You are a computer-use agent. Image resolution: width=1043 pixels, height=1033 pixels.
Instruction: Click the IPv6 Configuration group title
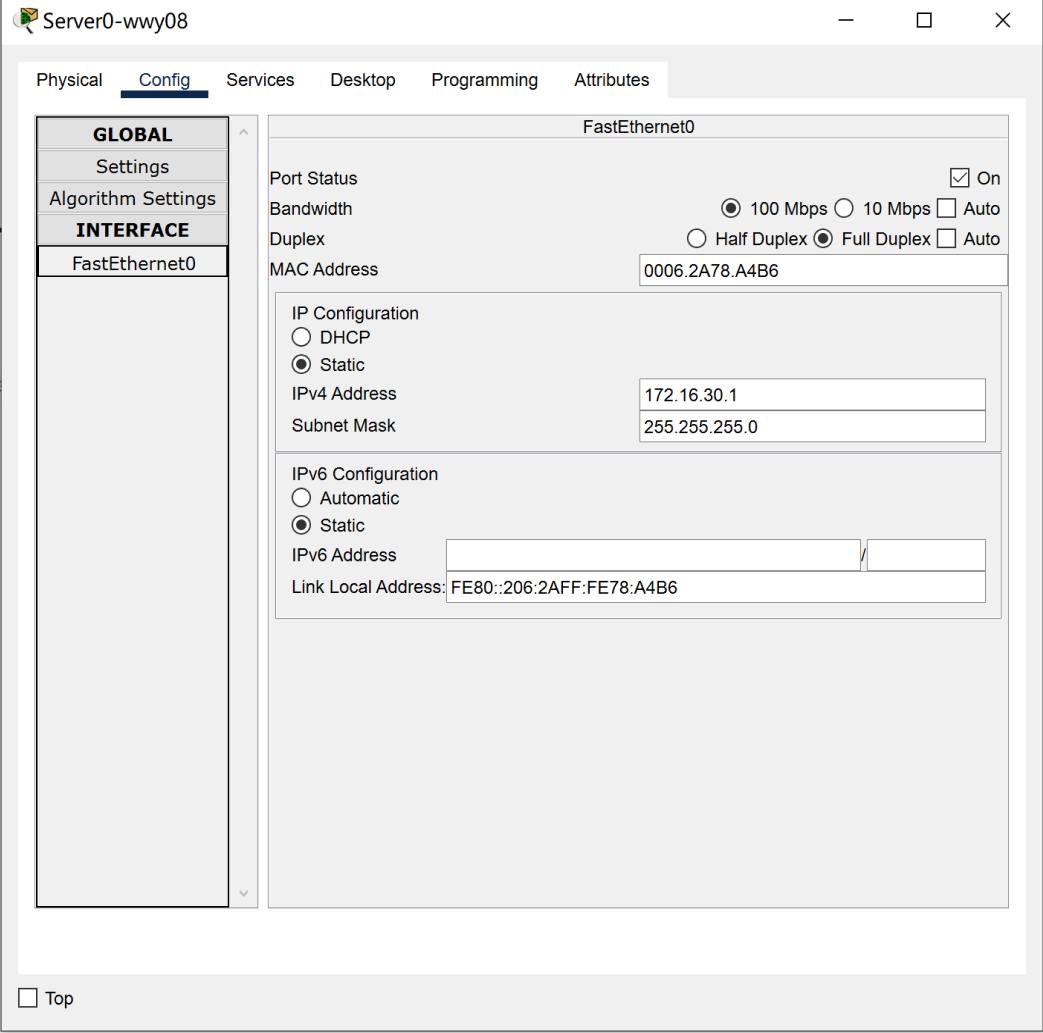pyautogui.click(x=365, y=474)
